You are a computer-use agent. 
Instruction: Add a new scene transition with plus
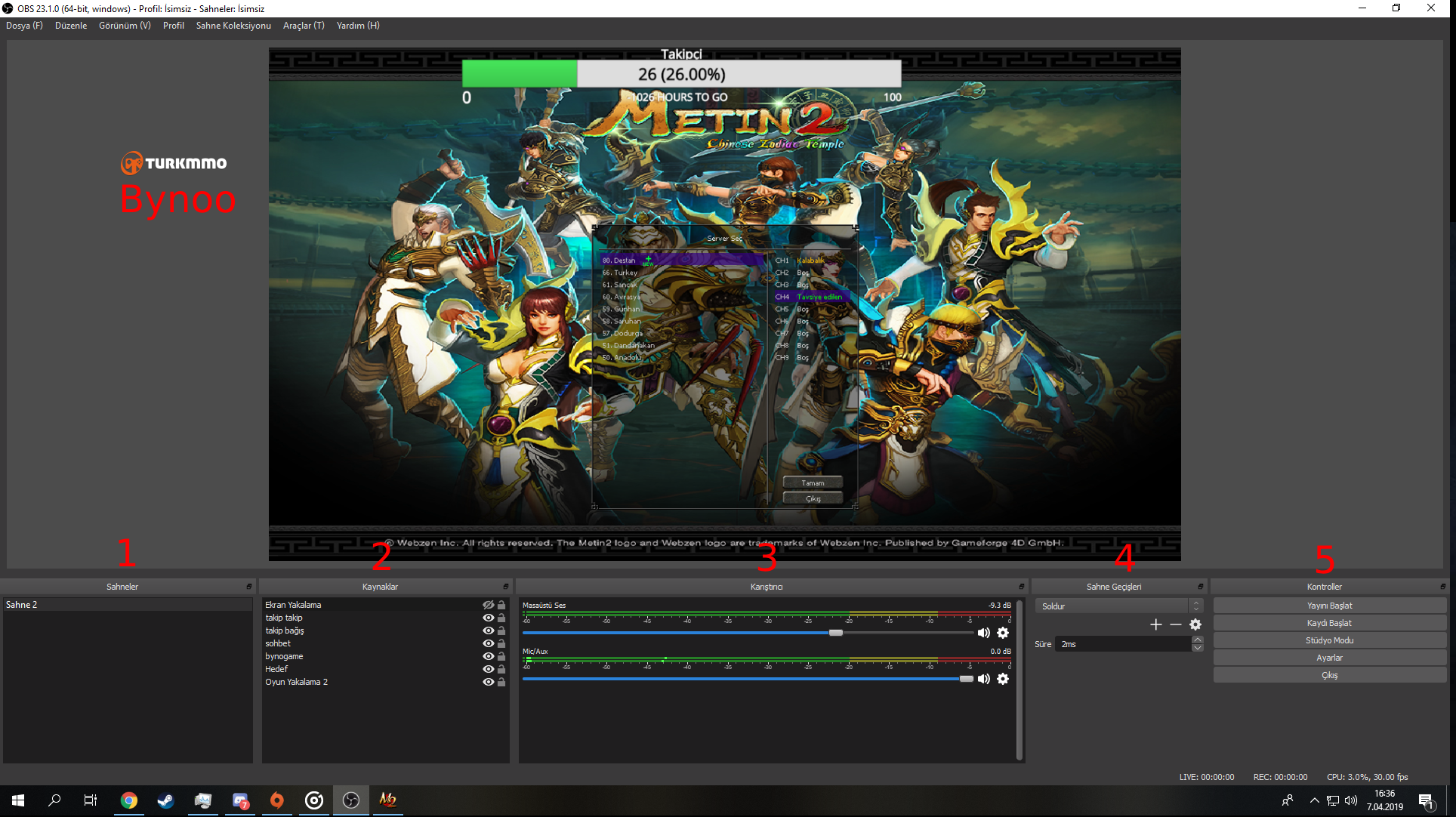pyautogui.click(x=1155, y=624)
